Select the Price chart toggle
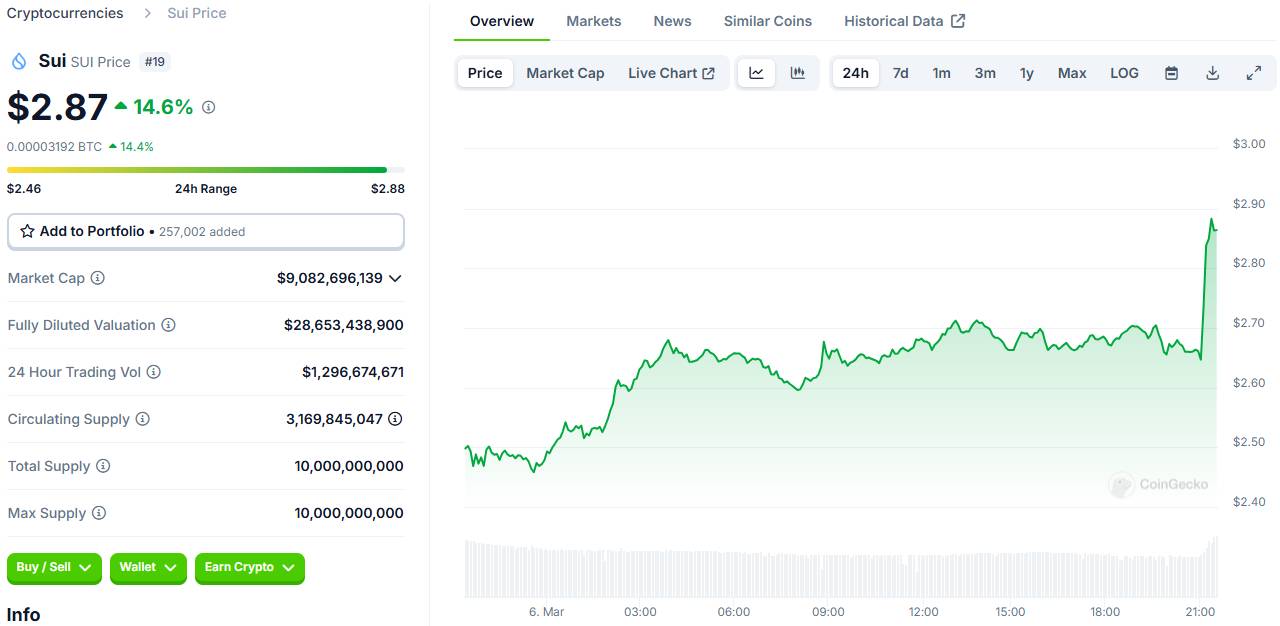This screenshot has width=1280, height=626. (x=485, y=73)
